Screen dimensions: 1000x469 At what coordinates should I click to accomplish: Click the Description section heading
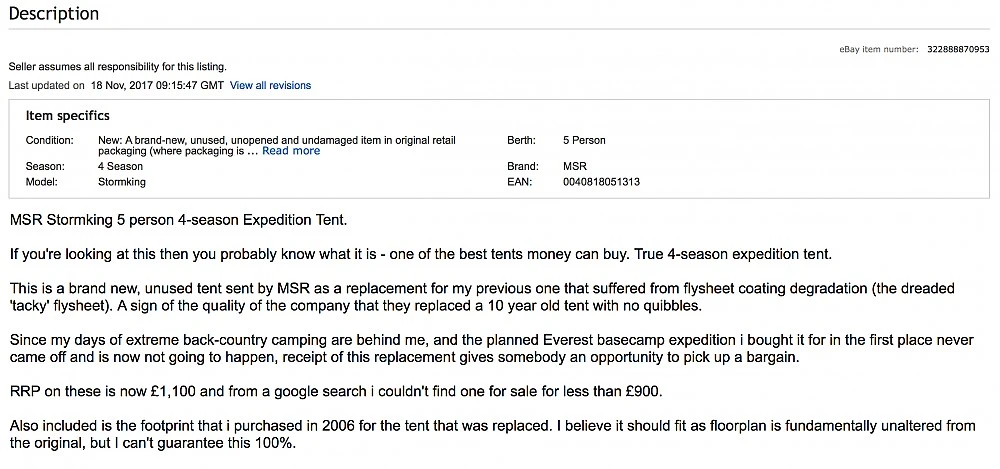(x=54, y=14)
